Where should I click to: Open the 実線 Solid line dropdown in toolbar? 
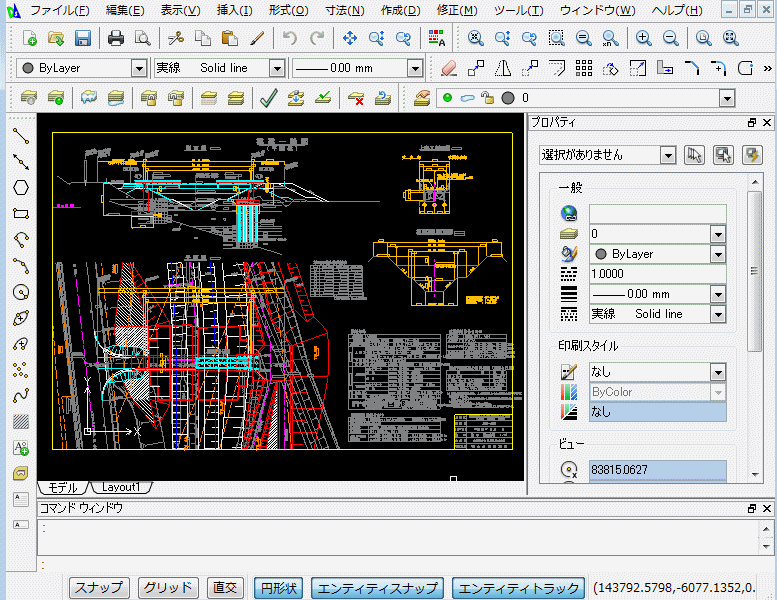click(277, 69)
